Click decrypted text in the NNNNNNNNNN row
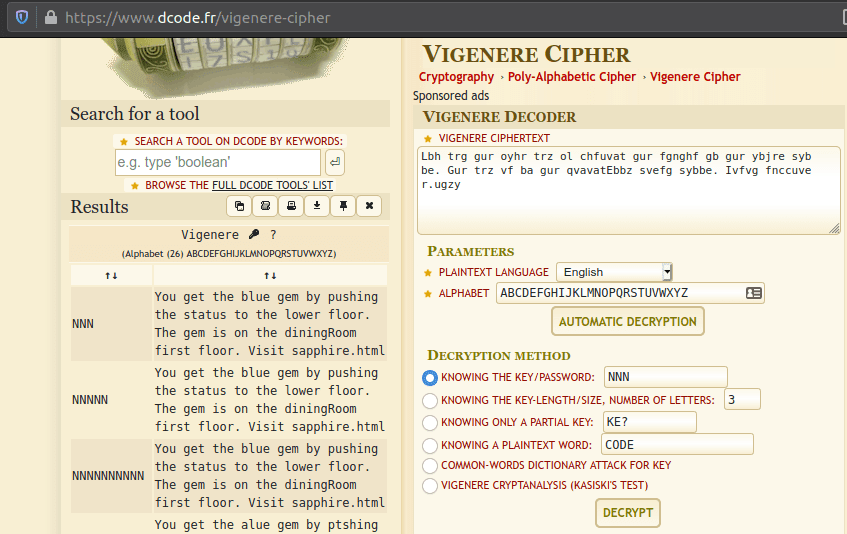The image size is (847, 534). (270, 476)
